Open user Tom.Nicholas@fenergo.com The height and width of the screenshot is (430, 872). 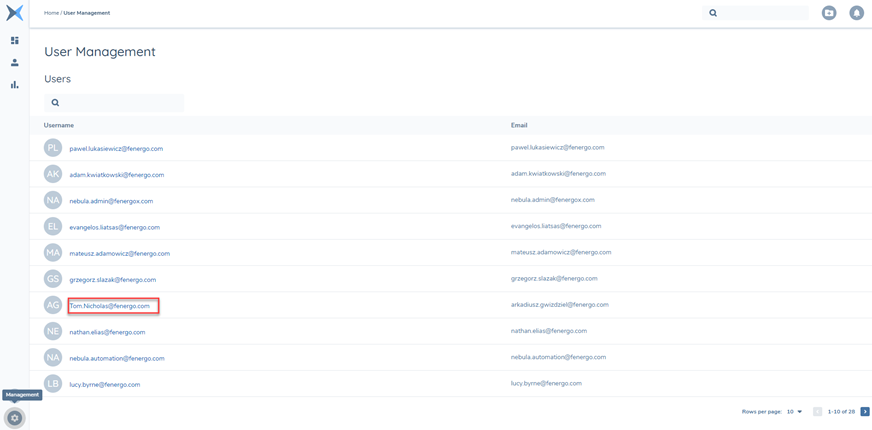[110, 306]
